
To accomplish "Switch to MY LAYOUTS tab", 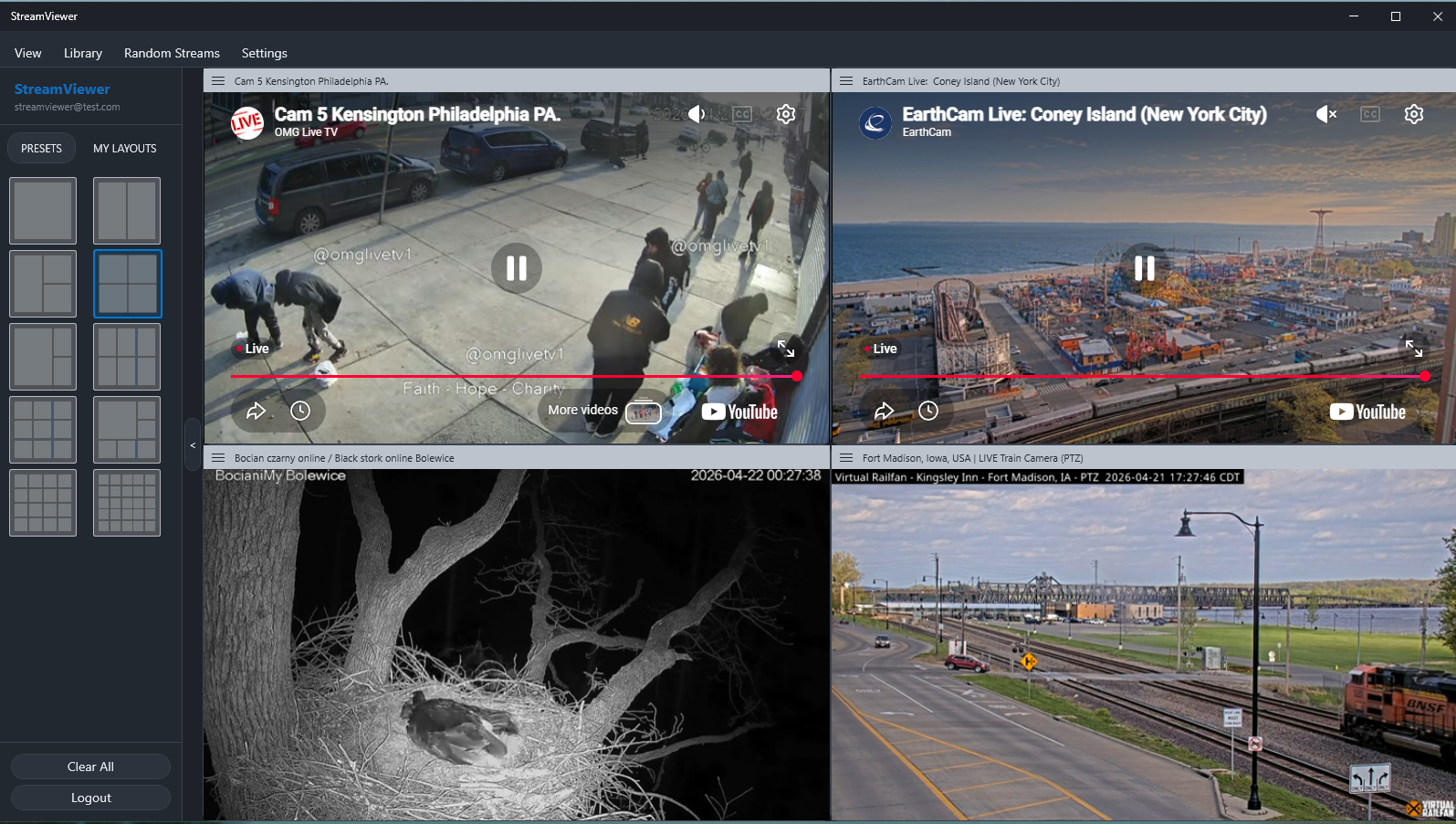I will coord(125,148).
